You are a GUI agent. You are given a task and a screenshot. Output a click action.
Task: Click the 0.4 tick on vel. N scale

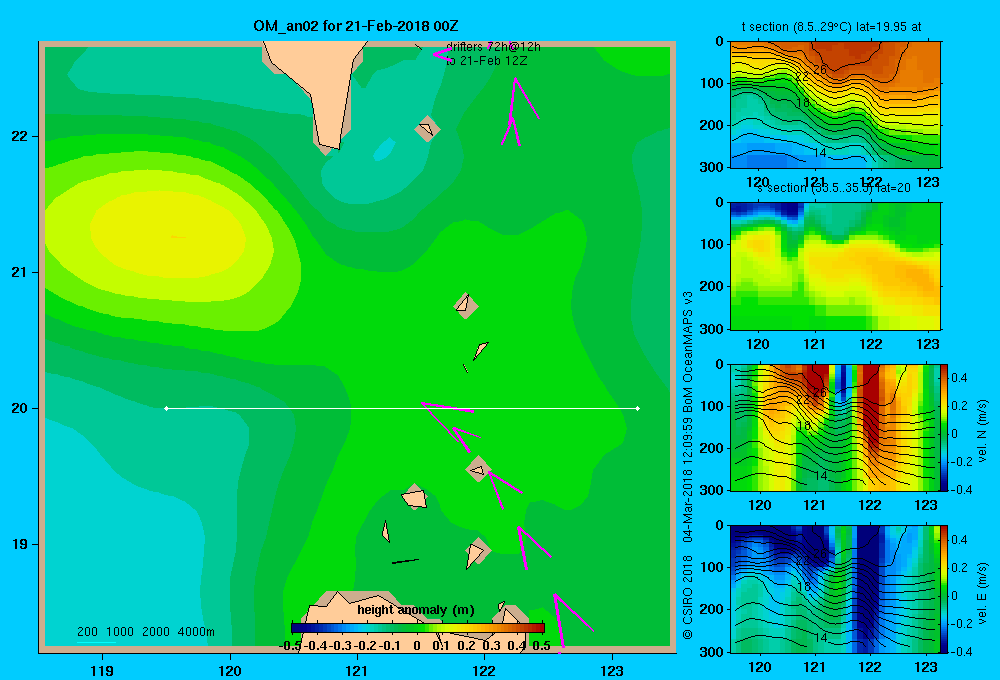[959, 378]
